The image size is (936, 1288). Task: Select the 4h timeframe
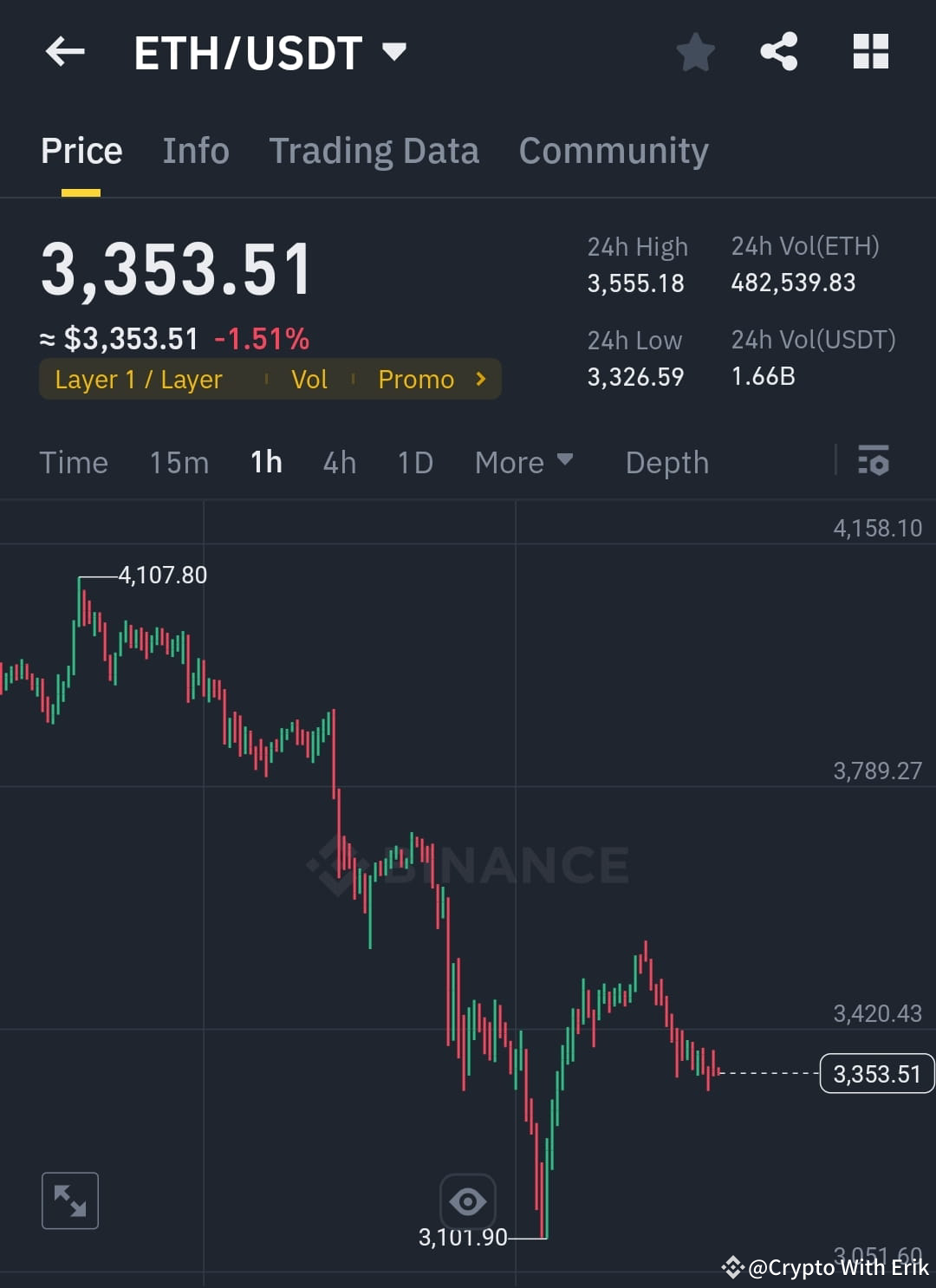pos(339,462)
